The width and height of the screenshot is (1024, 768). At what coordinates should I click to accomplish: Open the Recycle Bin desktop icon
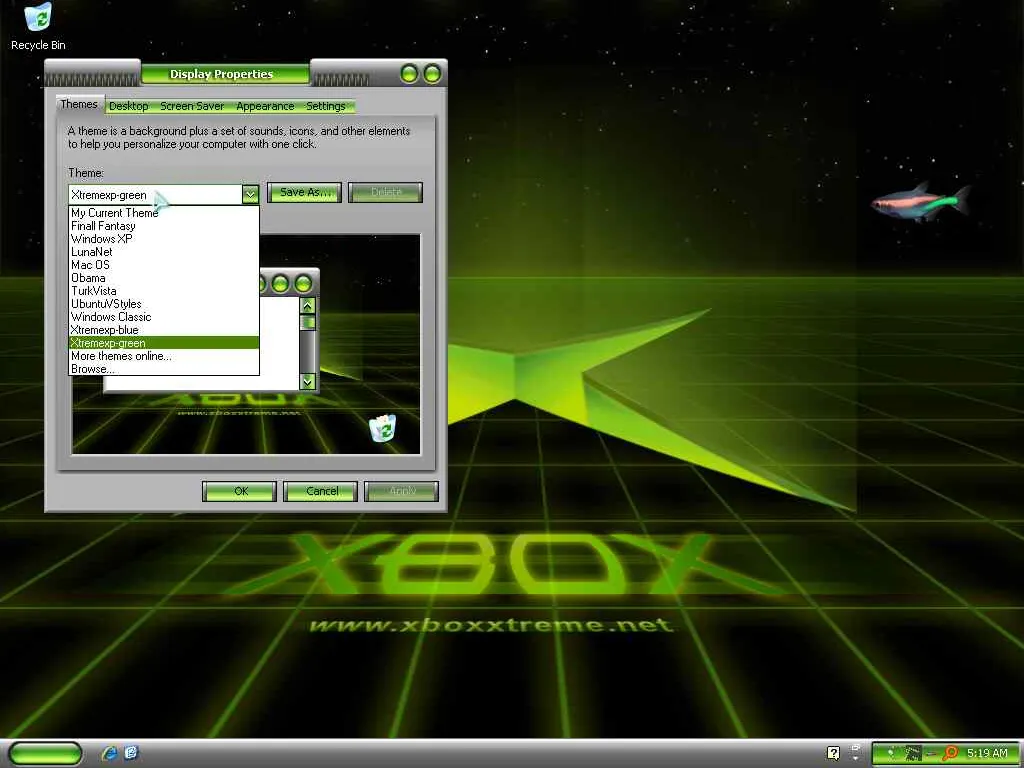tap(38, 26)
